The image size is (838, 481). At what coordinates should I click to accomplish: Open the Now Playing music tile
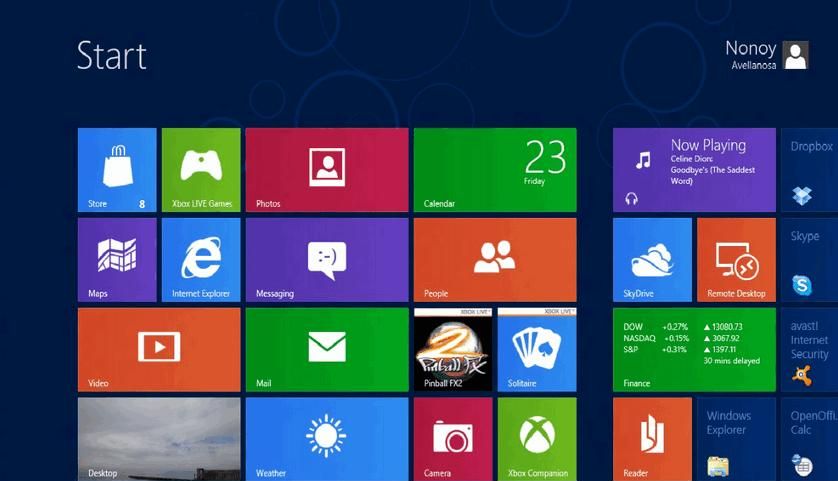[x=694, y=170]
